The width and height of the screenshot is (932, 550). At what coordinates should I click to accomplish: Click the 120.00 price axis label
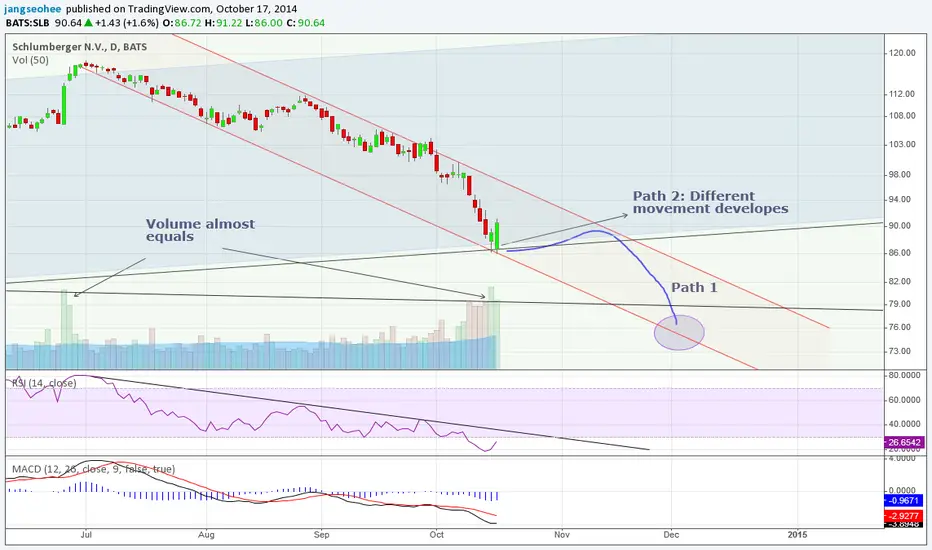[x=902, y=53]
